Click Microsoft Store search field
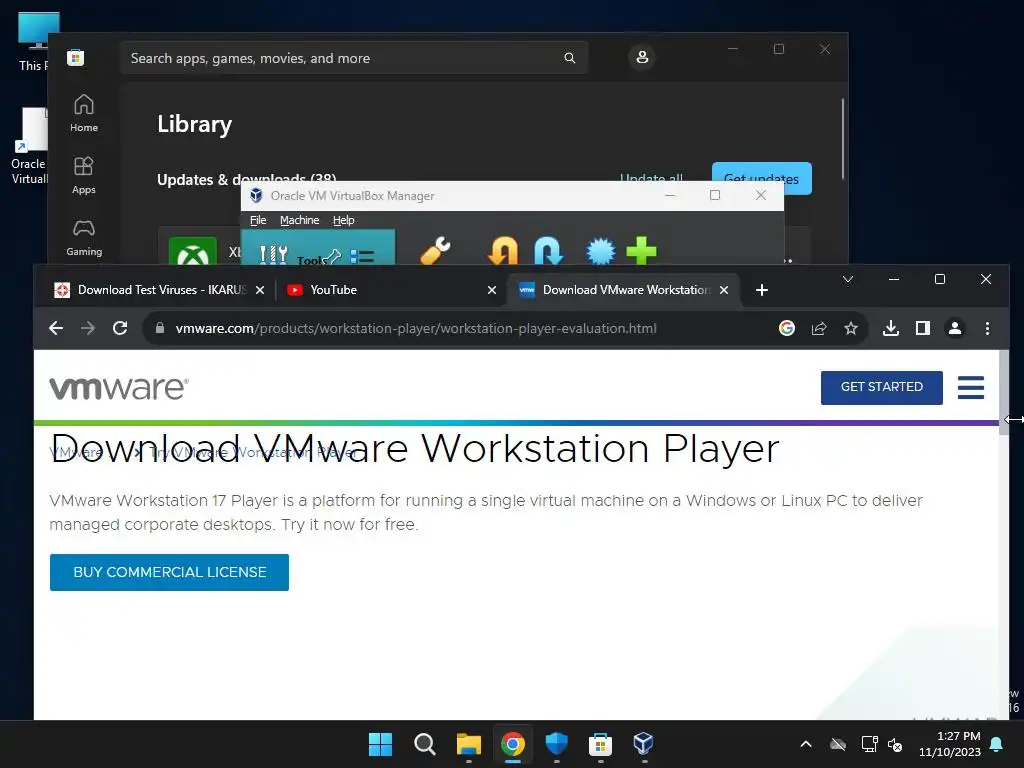The height and width of the screenshot is (768, 1024). point(353,58)
